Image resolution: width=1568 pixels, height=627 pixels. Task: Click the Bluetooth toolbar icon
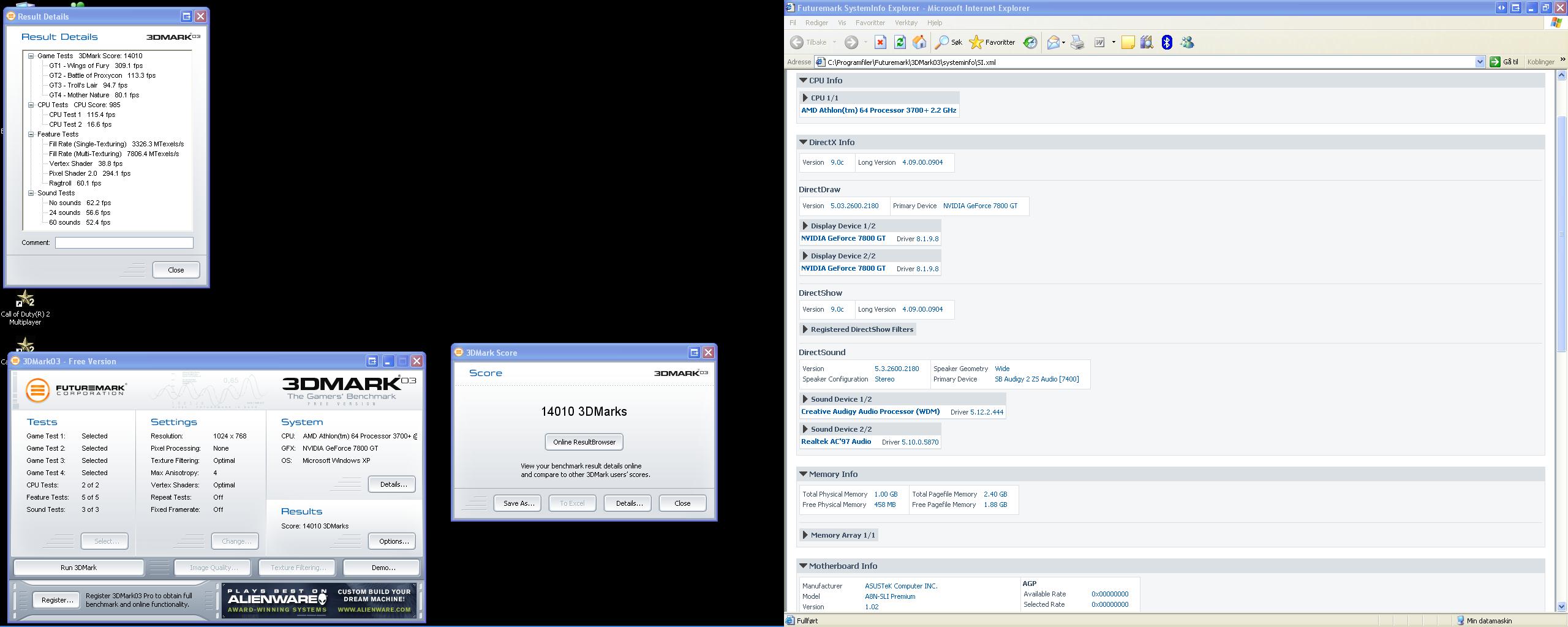pos(1167,42)
